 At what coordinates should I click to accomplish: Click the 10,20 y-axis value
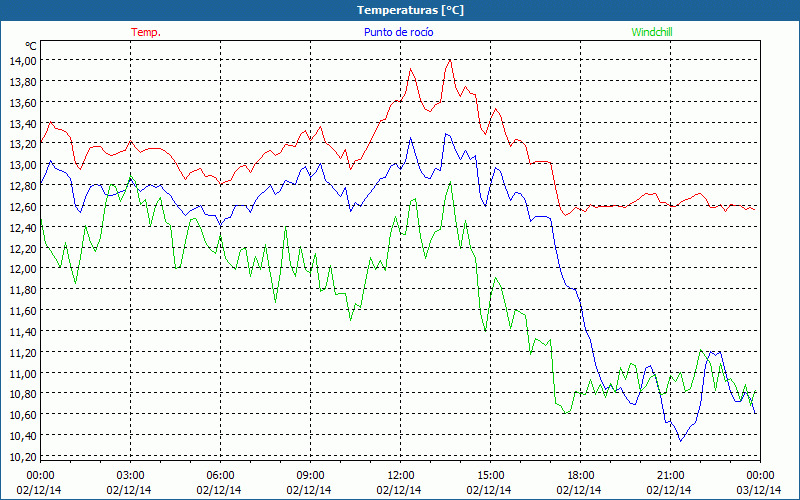[x=23, y=457]
